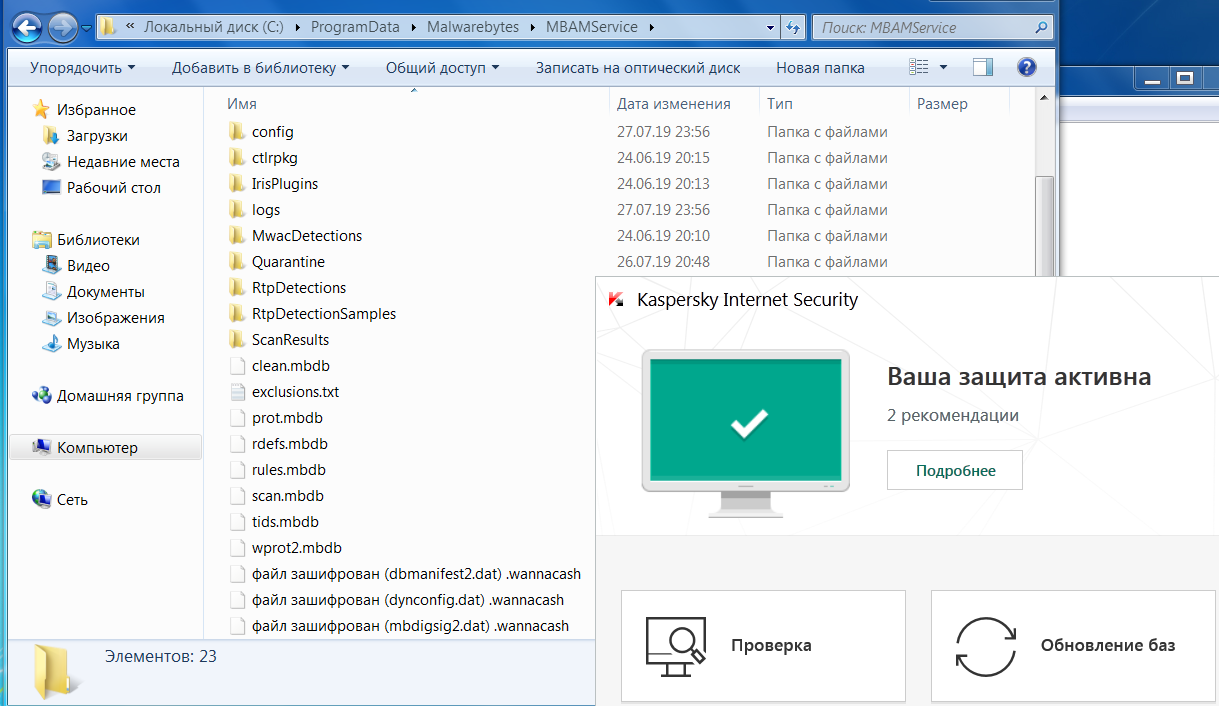Image resolution: width=1219 pixels, height=706 pixels.
Task: Click the Kaspersky protection status monitor image
Action: click(x=745, y=433)
